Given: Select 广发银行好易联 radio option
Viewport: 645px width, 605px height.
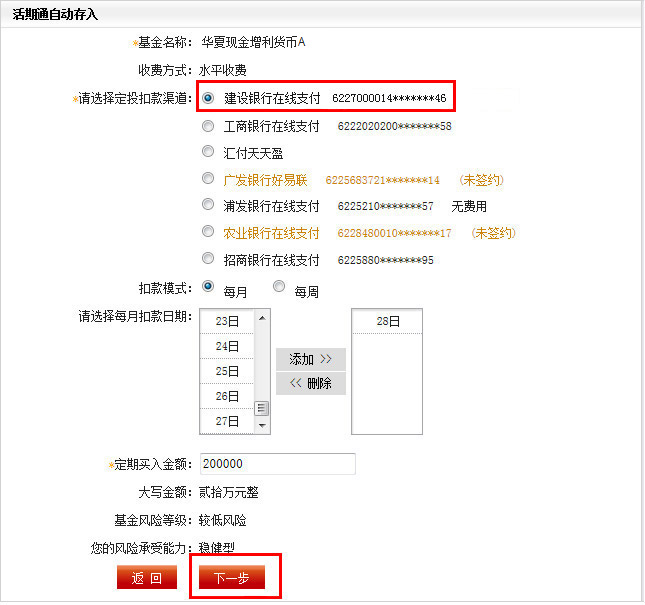Looking at the screenshot, I should (x=208, y=178).
